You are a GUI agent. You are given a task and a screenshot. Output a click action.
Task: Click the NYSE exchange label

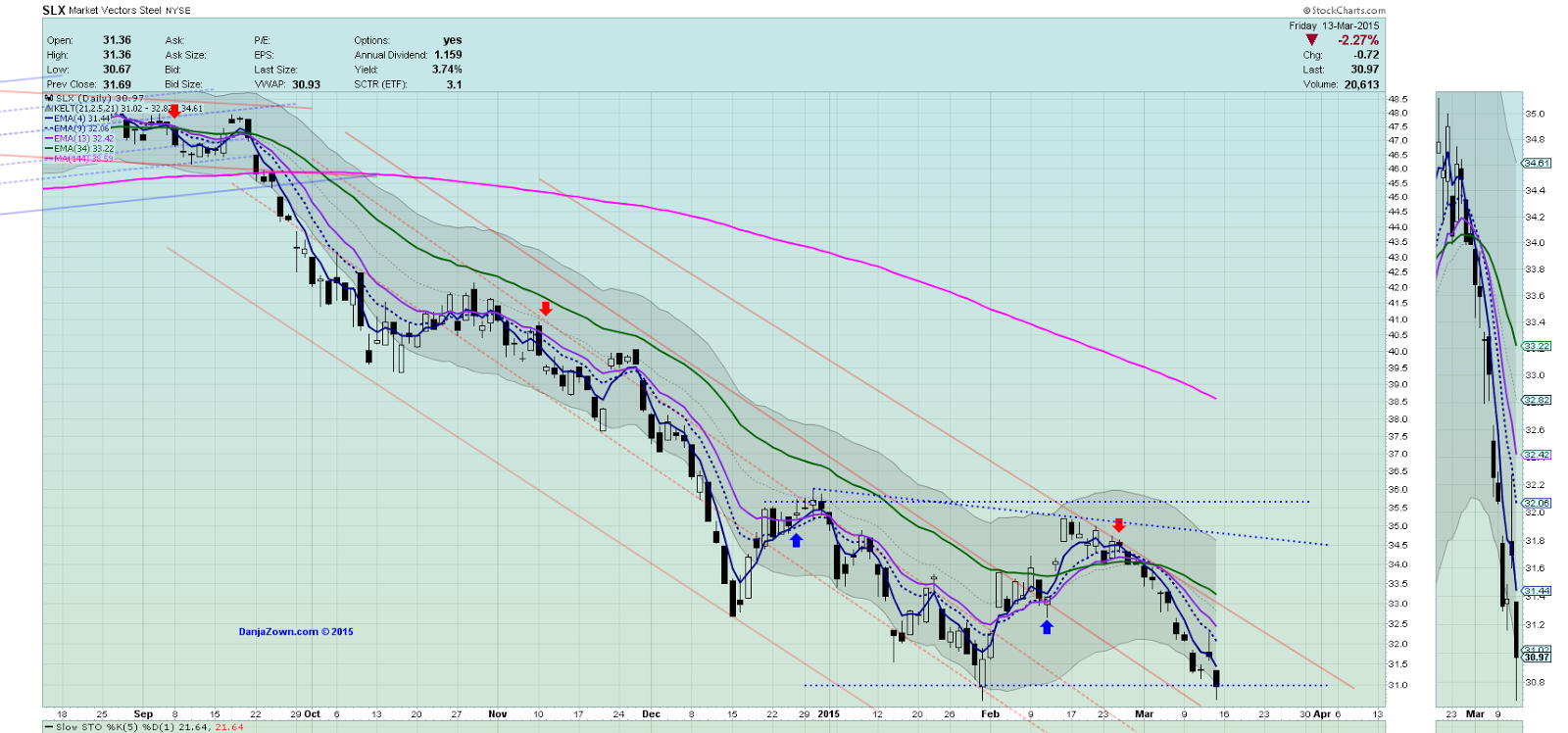pyautogui.click(x=178, y=11)
